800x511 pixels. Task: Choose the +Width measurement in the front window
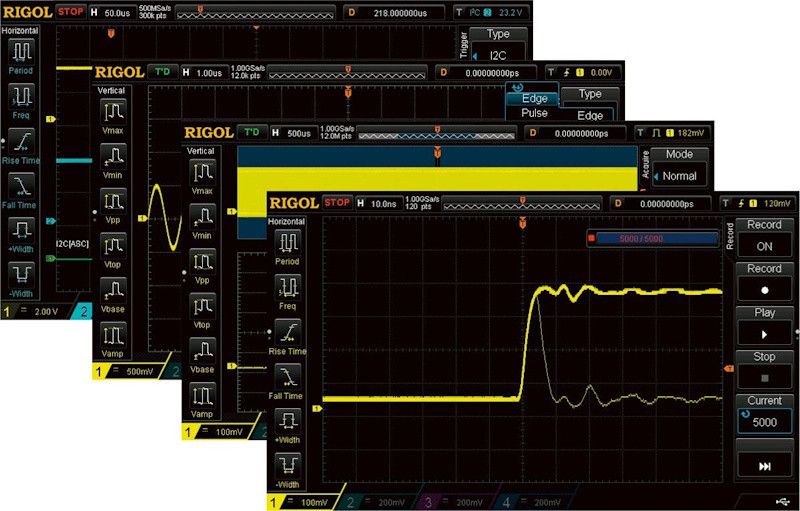[x=288, y=426]
